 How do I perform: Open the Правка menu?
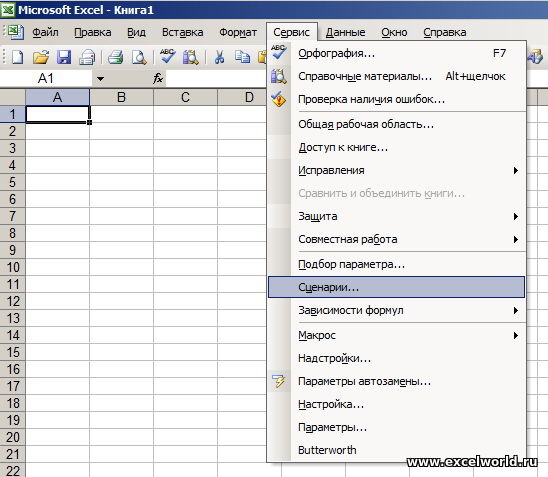(x=93, y=32)
